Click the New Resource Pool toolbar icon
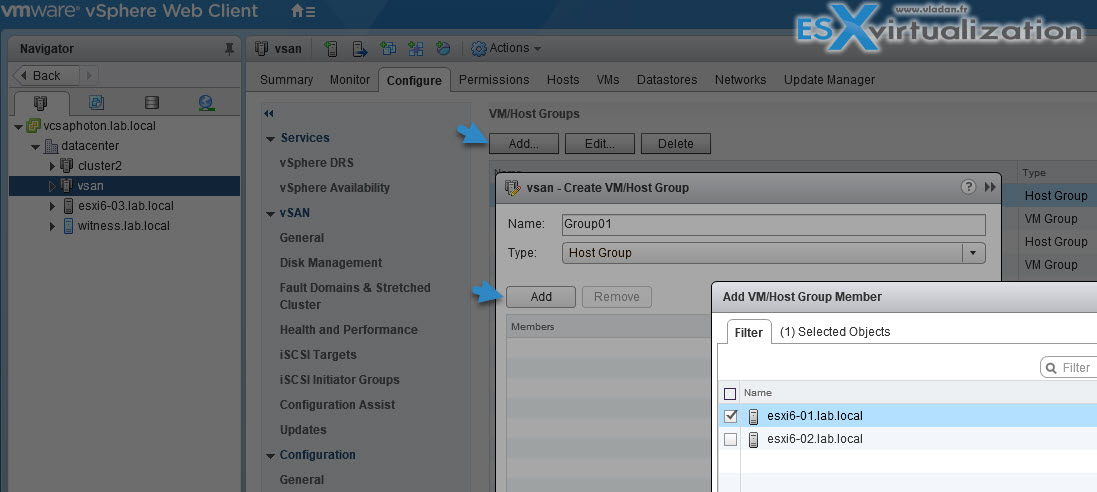 pyautogui.click(x=443, y=48)
